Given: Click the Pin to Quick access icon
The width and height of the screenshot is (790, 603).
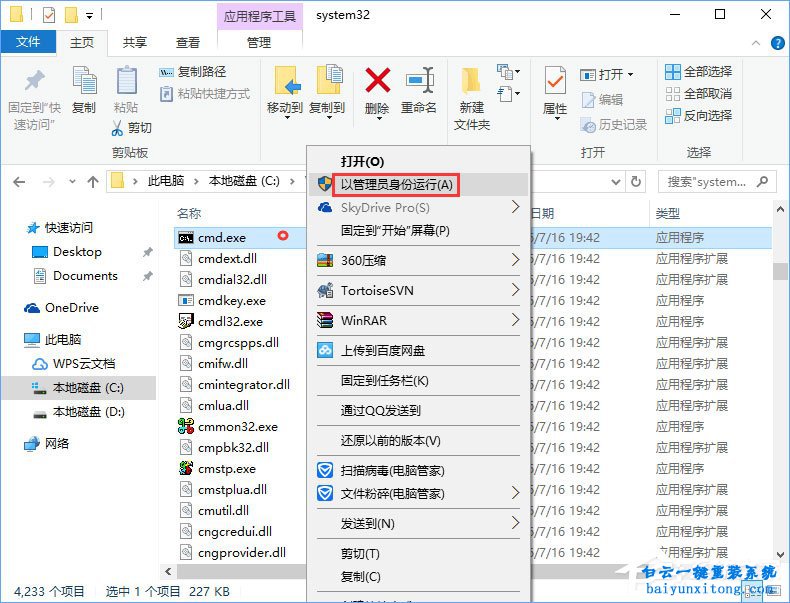Looking at the screenshot, I should (34, 83).
